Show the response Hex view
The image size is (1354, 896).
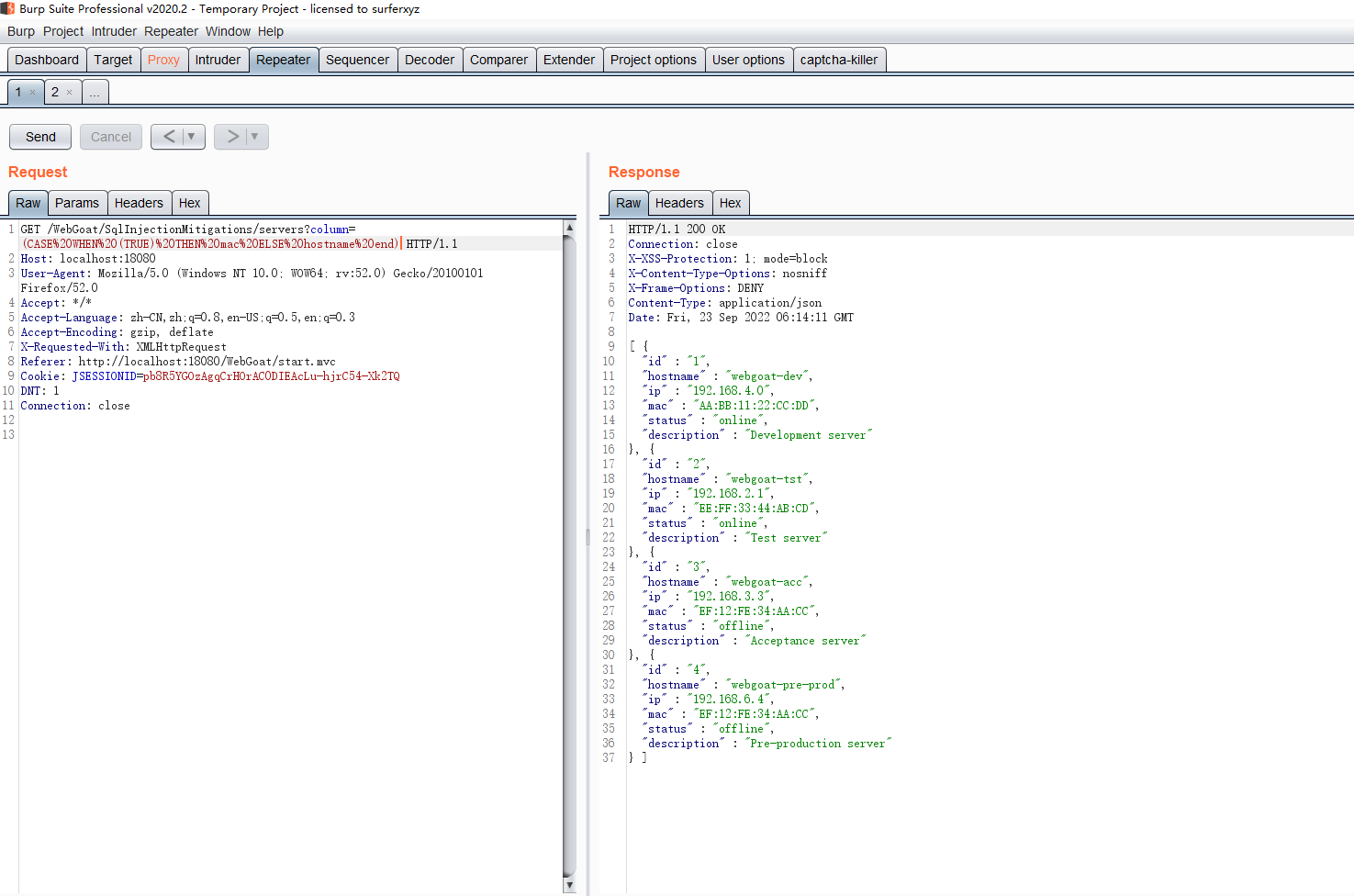tap(731, 203)
